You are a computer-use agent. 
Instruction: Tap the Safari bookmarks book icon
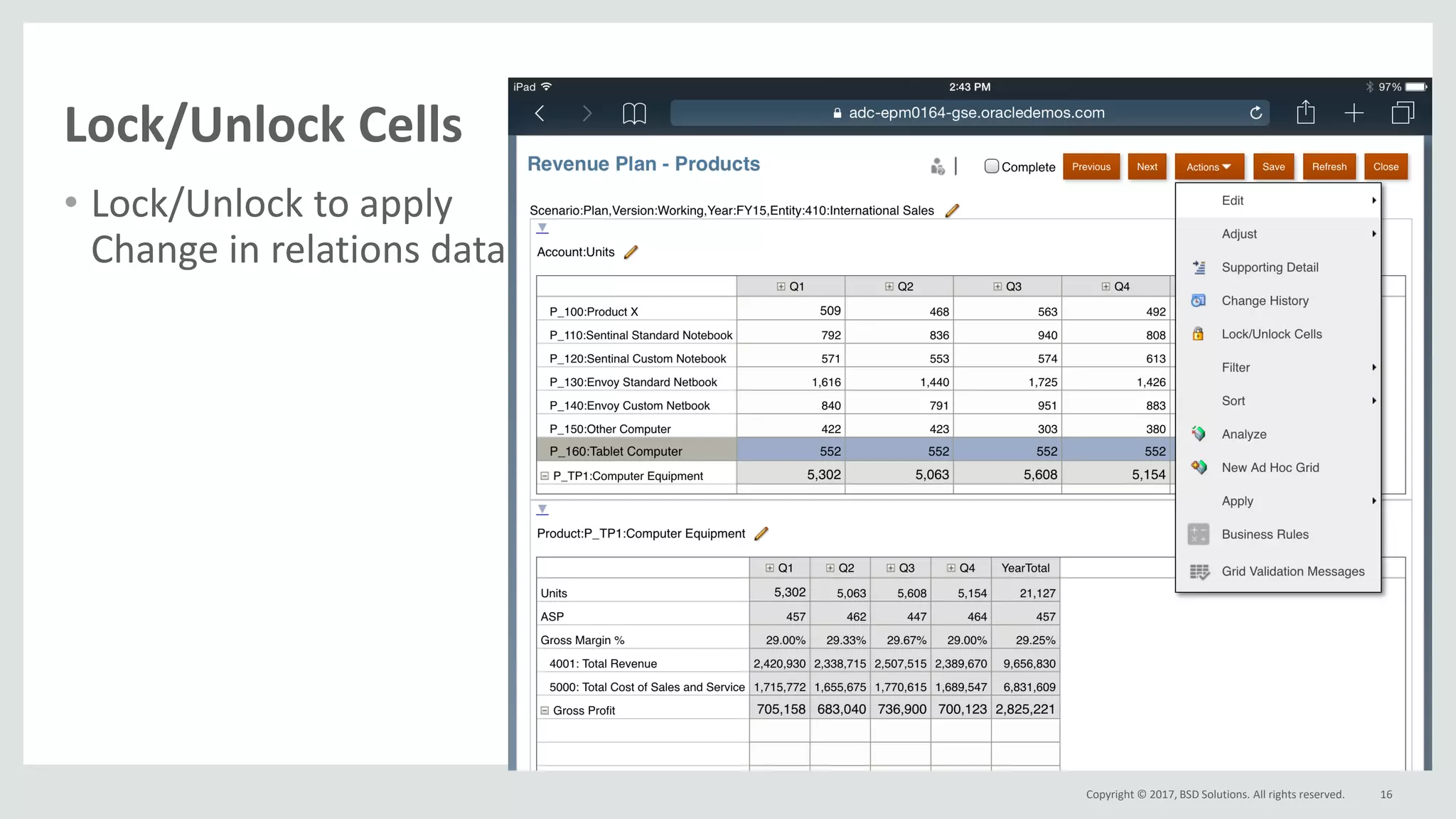pyautogui.click(x=634, y=113)
